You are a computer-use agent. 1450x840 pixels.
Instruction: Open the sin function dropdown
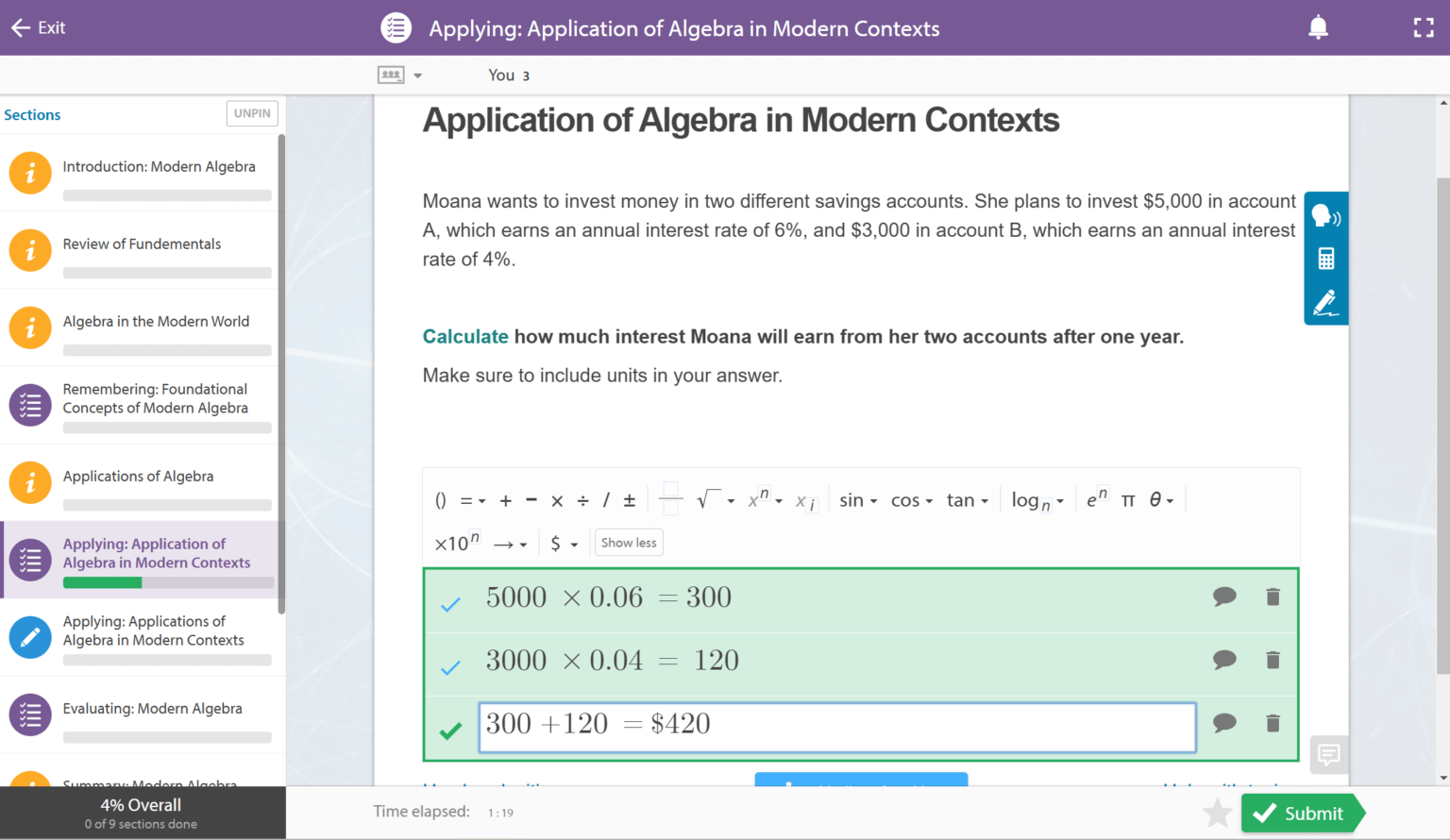click(856, 499)
